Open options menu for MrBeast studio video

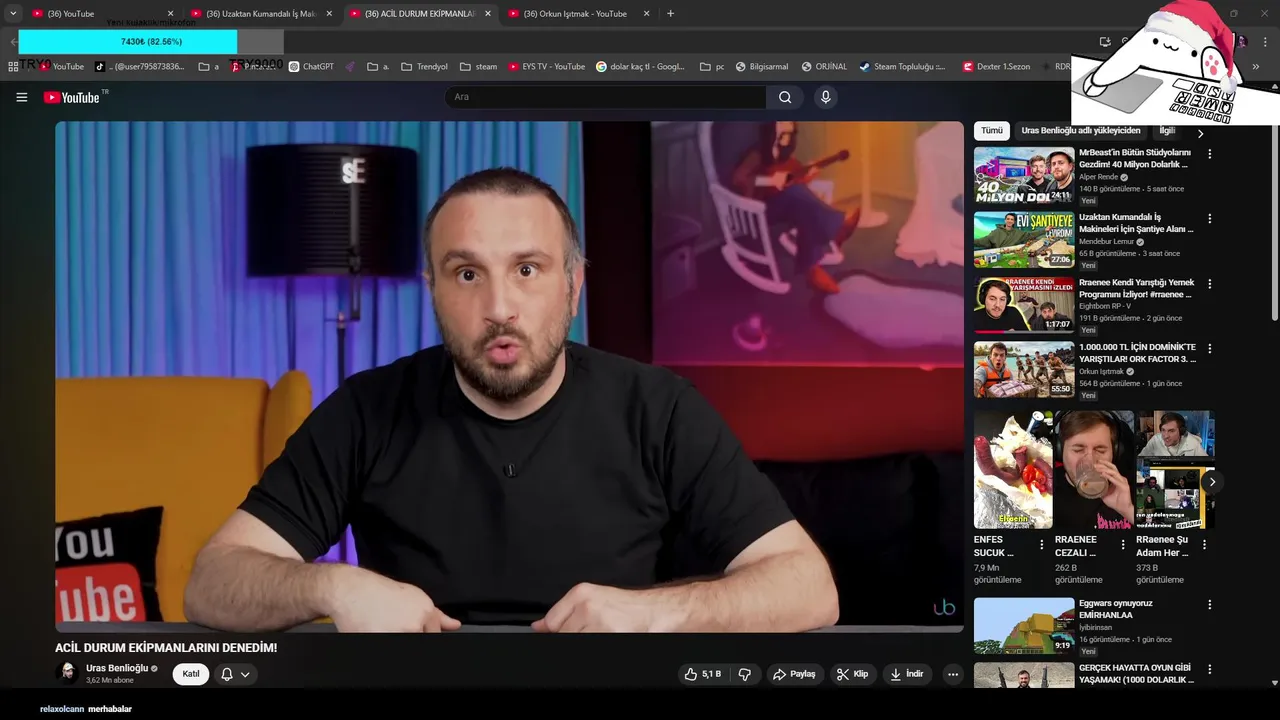(1210, 154)
